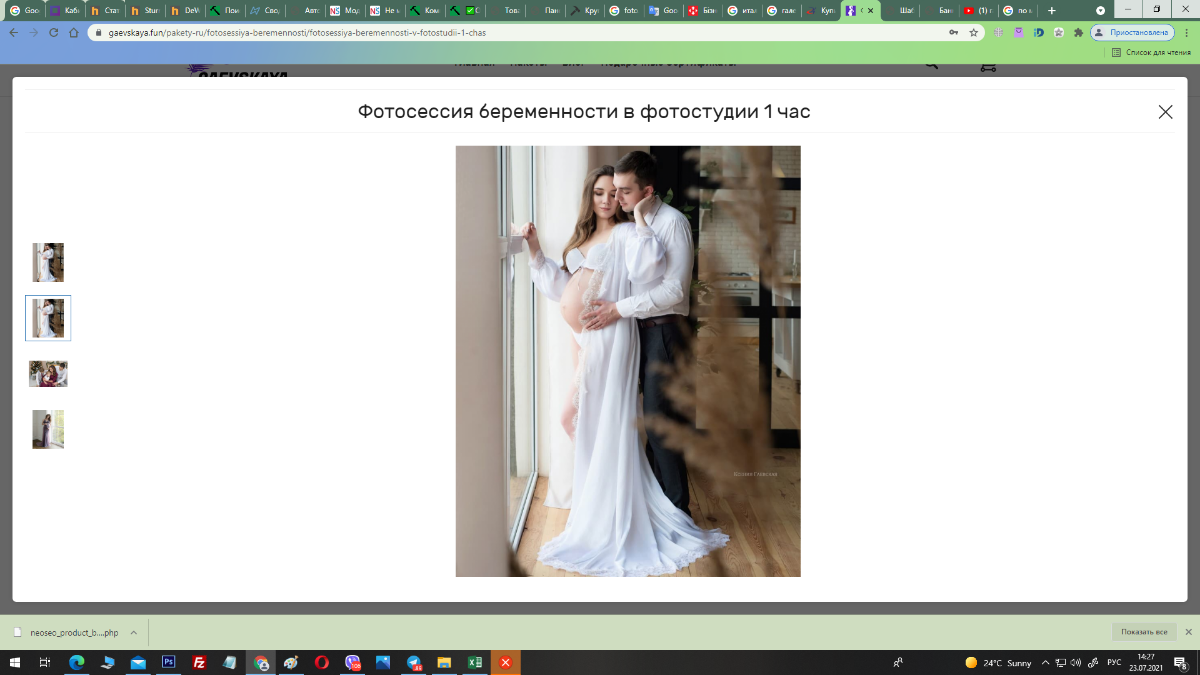Open saved password key icon

[x=953, y=32]
